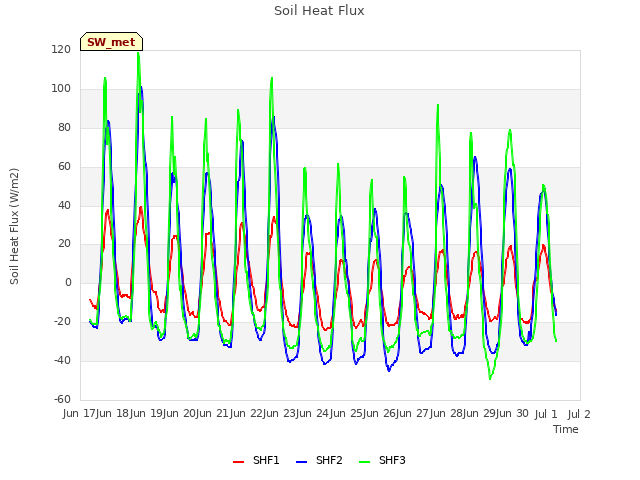Toggle the SHF2 series legend entry
Screen dimensions: 640x480
pos(319,460)
